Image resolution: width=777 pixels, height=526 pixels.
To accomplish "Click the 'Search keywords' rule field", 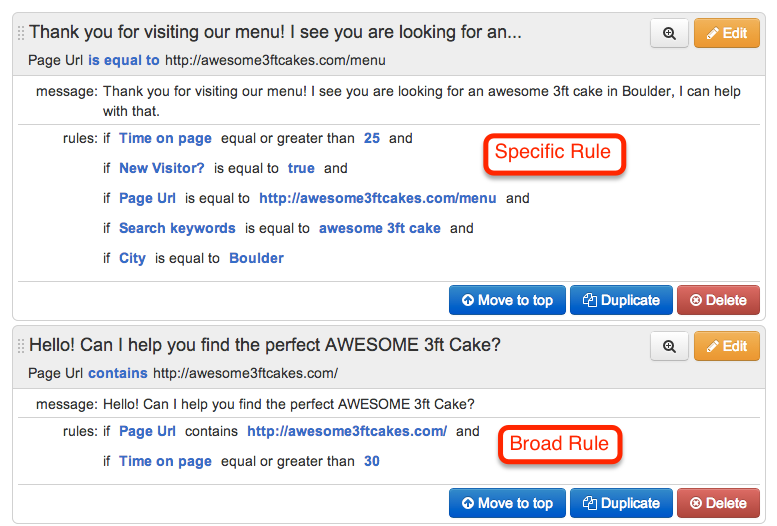I will (x=177, y=228).
